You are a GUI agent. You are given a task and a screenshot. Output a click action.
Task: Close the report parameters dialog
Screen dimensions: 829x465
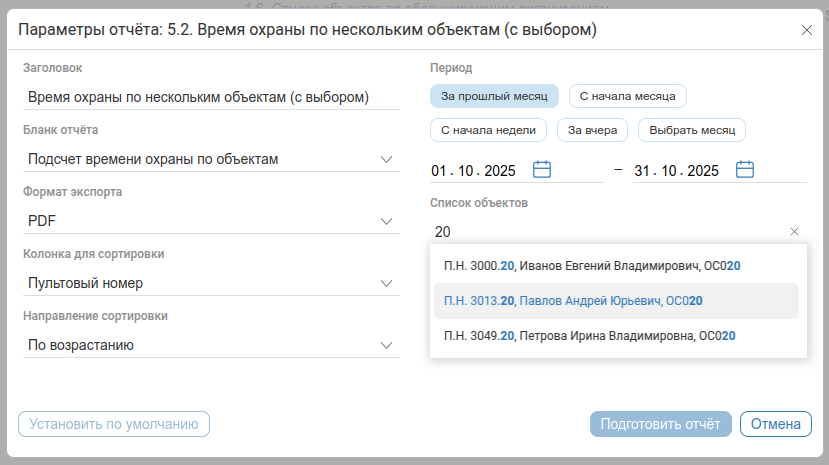coord(806,30)
